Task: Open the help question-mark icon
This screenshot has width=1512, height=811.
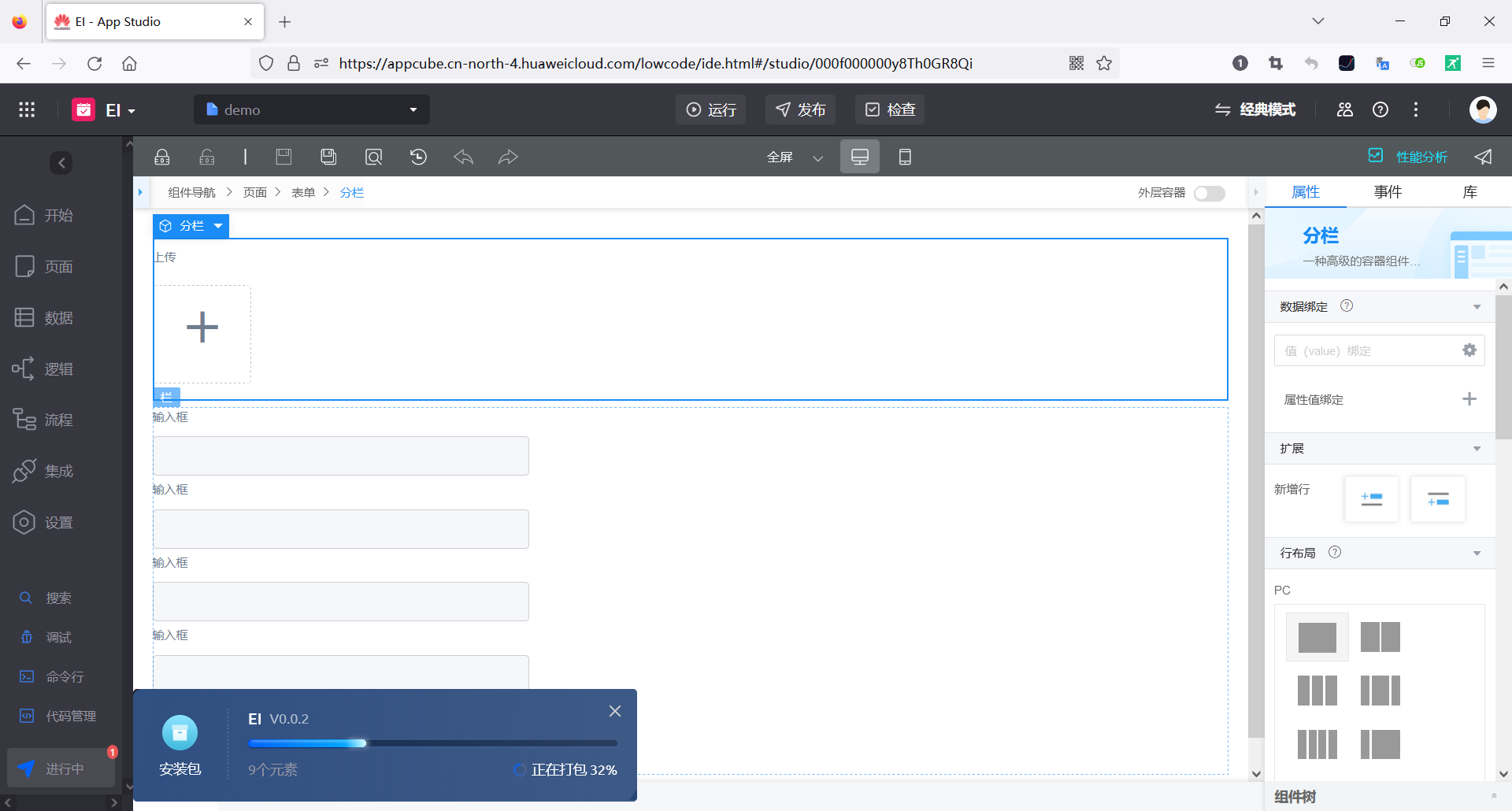Action: [1380, 109]
